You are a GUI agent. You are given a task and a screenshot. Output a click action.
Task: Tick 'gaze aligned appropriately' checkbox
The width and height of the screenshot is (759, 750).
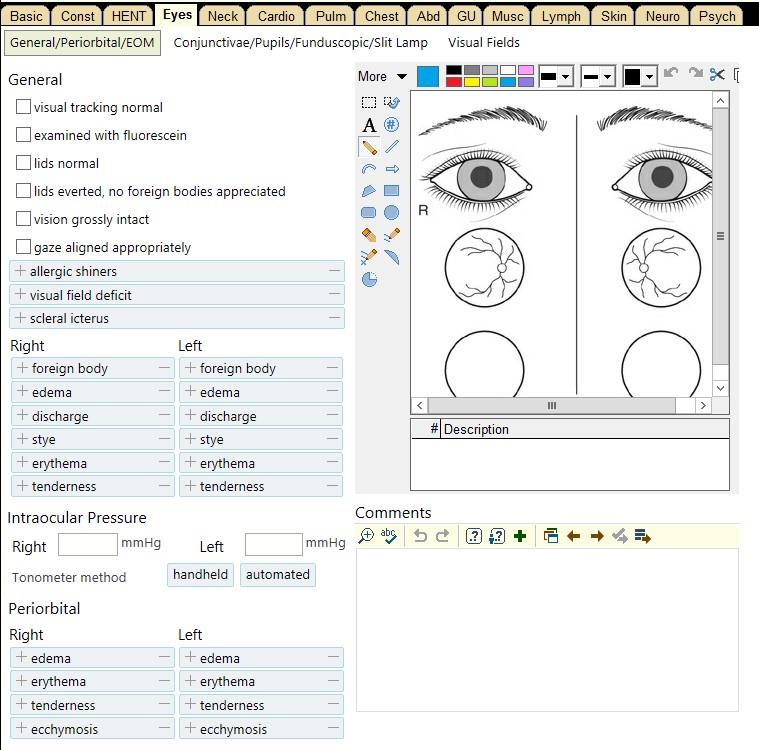[24, 247]
